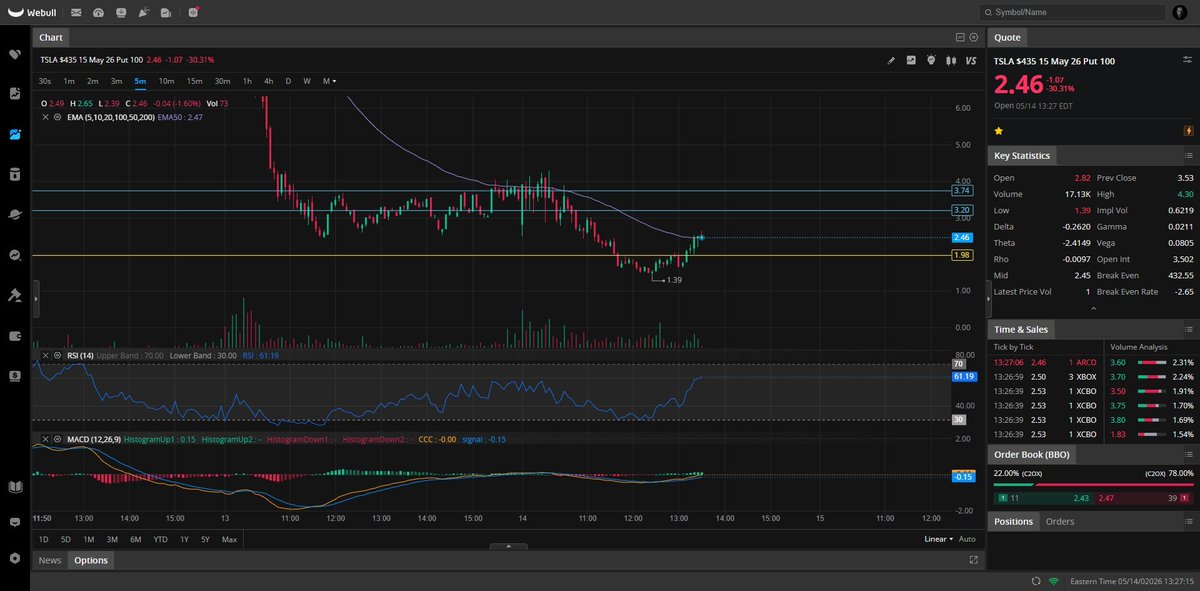Screen dimensions: 1200x591
Task: Collapse Key Statistics with the up chevron
Action: click(1093, 308)
